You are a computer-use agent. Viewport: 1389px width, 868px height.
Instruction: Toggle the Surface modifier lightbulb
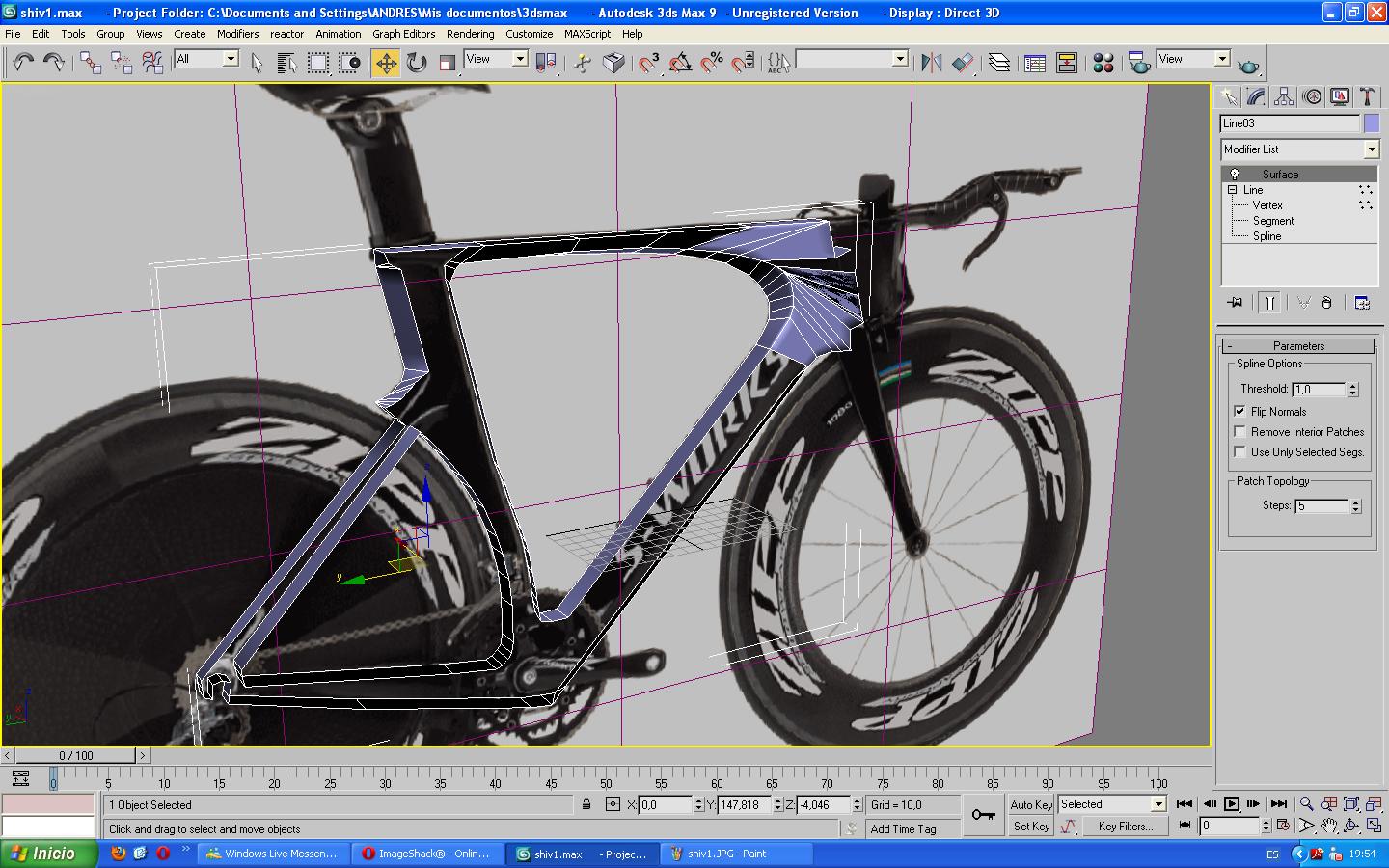[1234, 175]
